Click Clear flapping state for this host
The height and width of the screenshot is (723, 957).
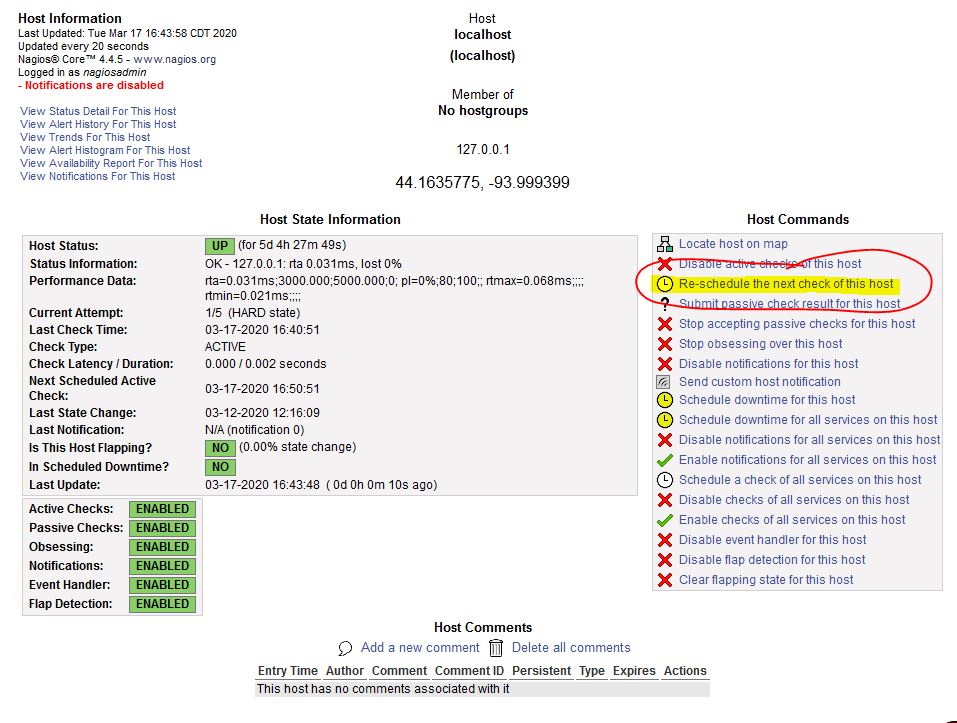tap(766, 580)
